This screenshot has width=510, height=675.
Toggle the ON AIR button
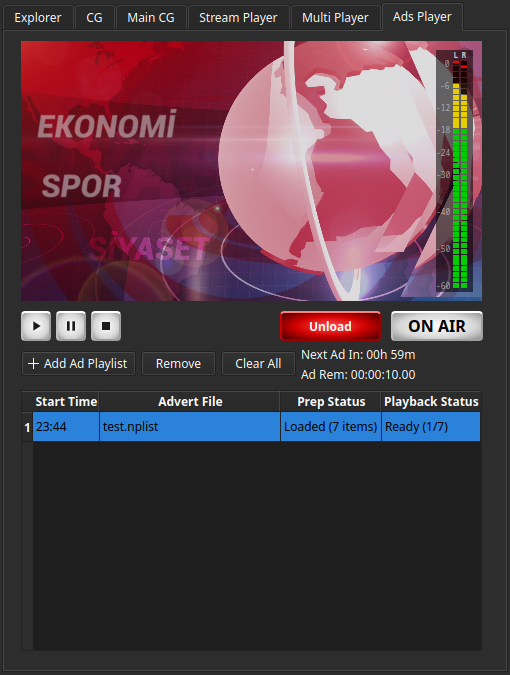(437, 326)
